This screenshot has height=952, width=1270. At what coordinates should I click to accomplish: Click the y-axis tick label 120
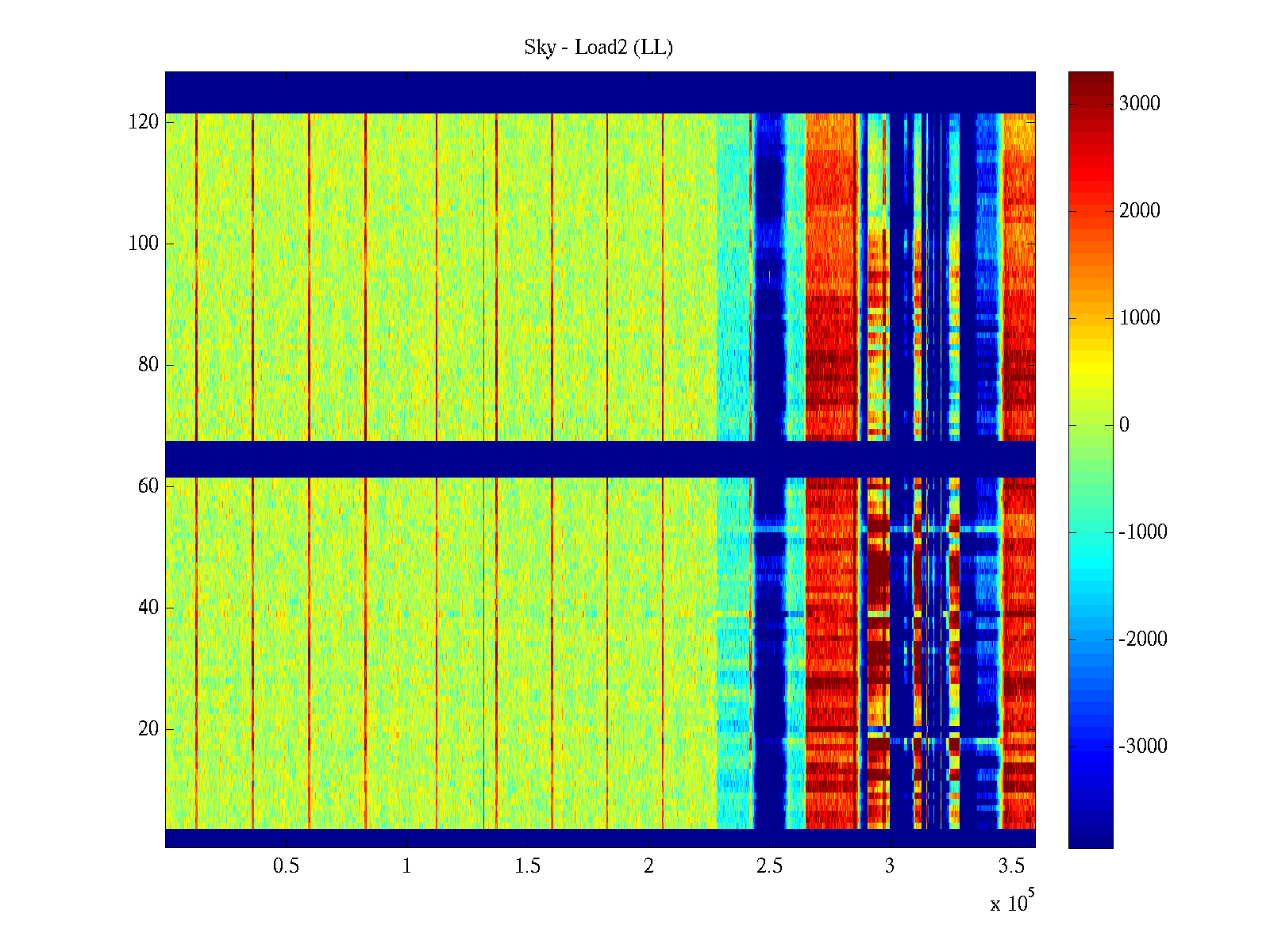[x=144, y=122]
